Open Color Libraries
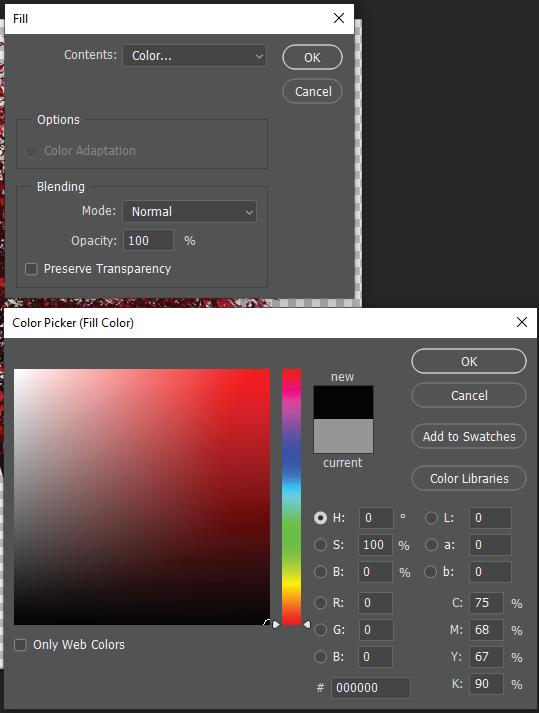 [469, 478]
